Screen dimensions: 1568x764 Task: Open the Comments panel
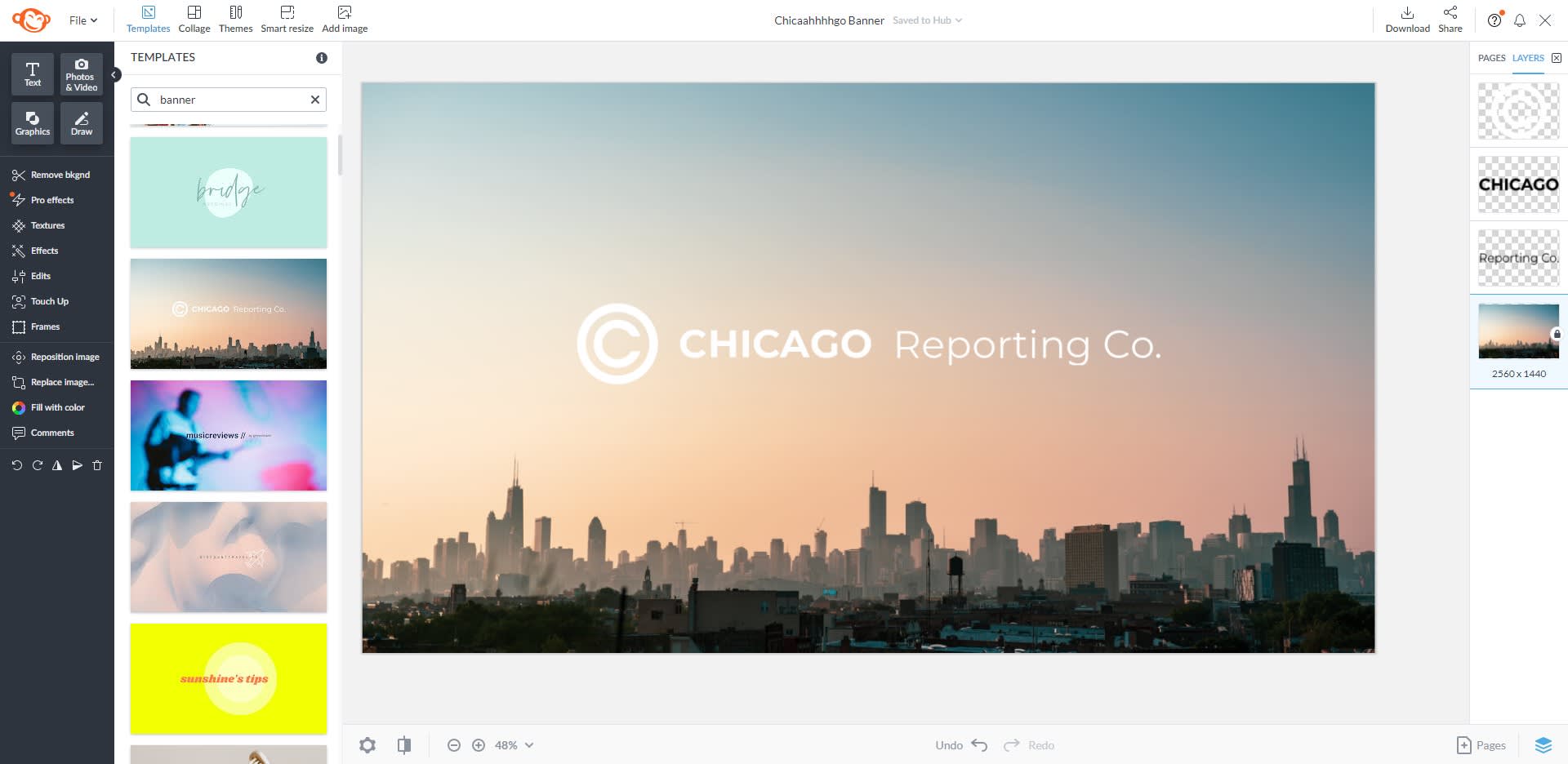(42, 433)
